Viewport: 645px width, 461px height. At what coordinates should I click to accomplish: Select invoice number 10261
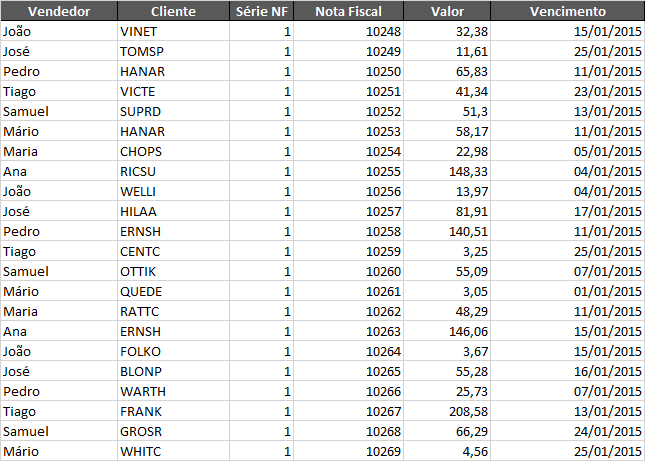(384, 291)
